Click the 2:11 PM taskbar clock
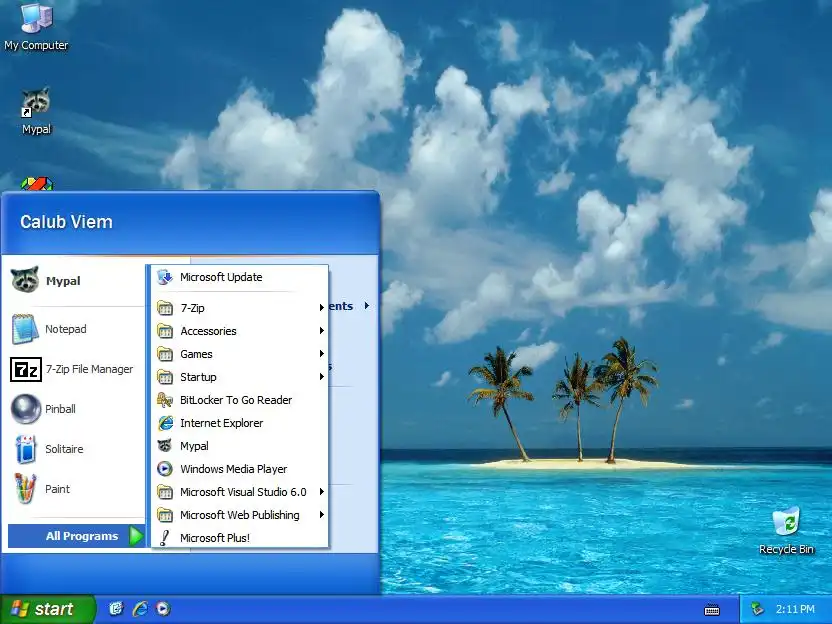The height and width of the screenshot is (624, 832). [x=795, y=609]
